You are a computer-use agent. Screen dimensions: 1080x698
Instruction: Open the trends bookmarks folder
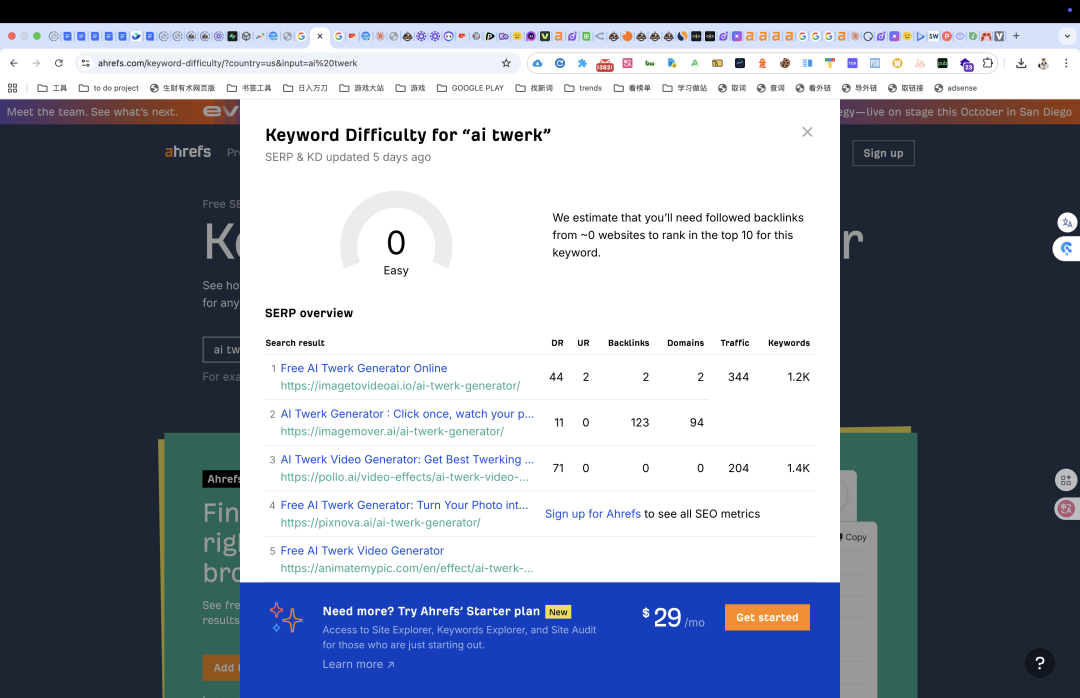[583, 88]
